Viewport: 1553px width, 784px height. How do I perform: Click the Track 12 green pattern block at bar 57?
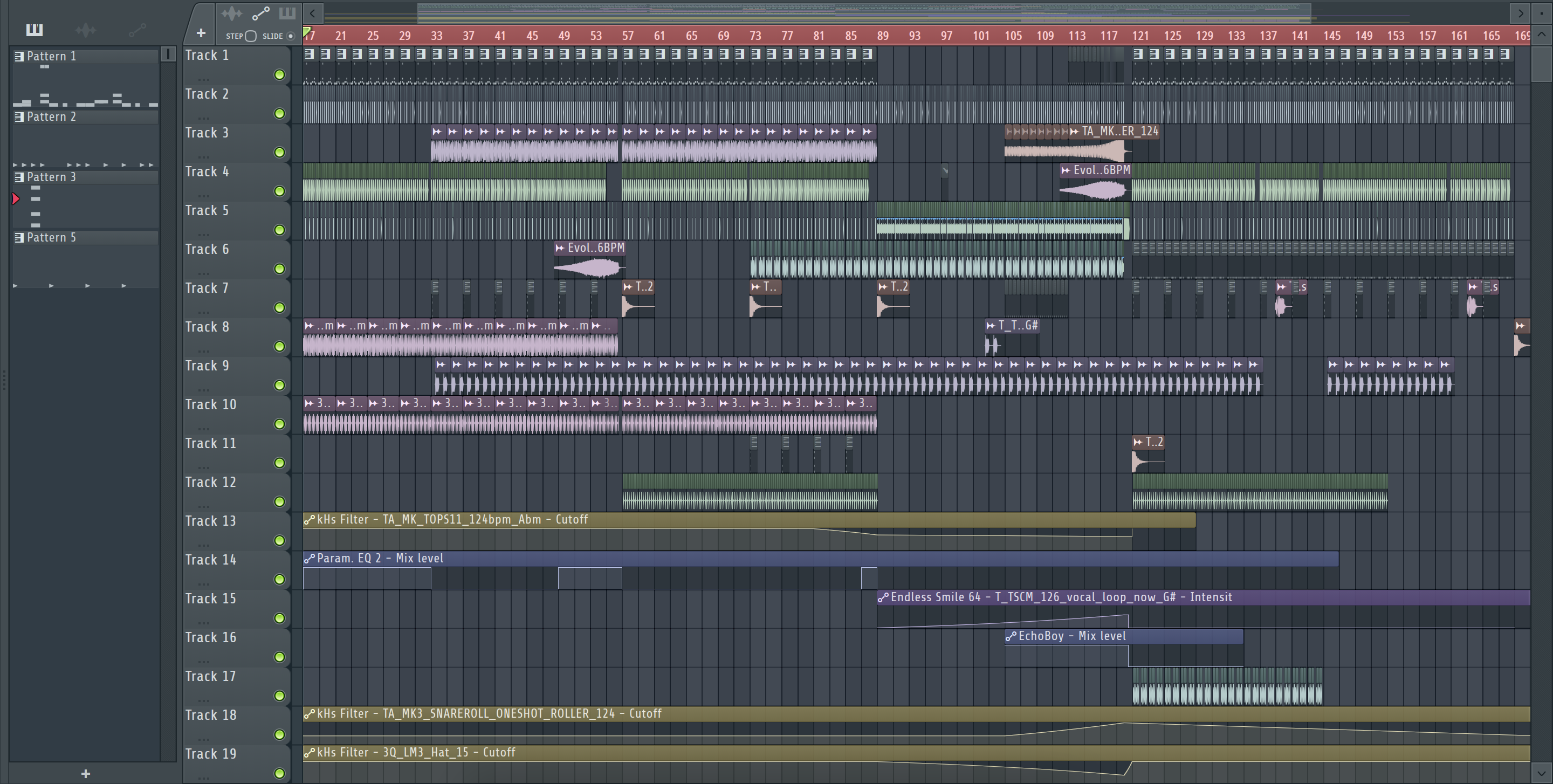[750, 492]
